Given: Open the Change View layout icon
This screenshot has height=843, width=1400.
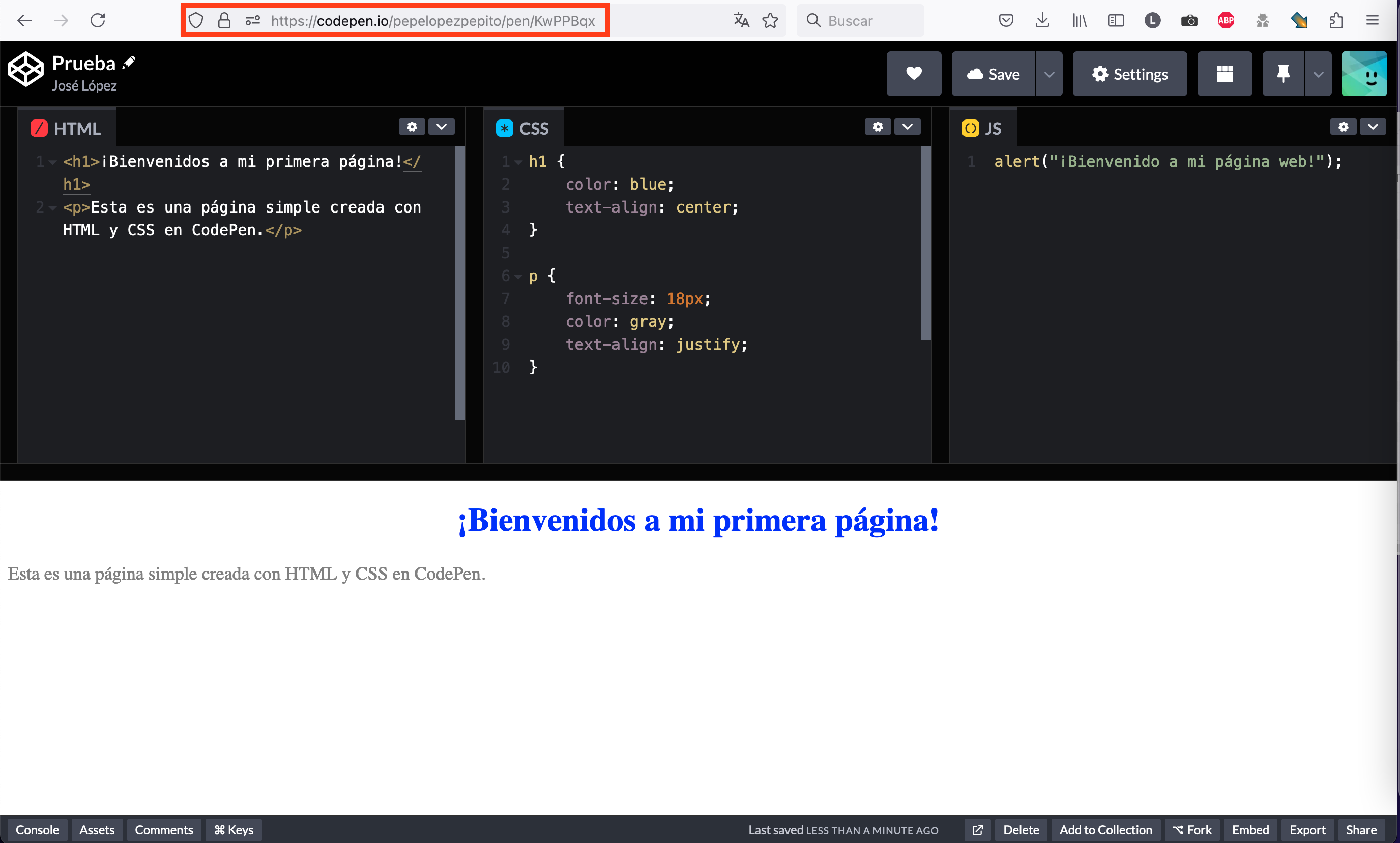Looking at the screenshot, I should [1224, 74].
